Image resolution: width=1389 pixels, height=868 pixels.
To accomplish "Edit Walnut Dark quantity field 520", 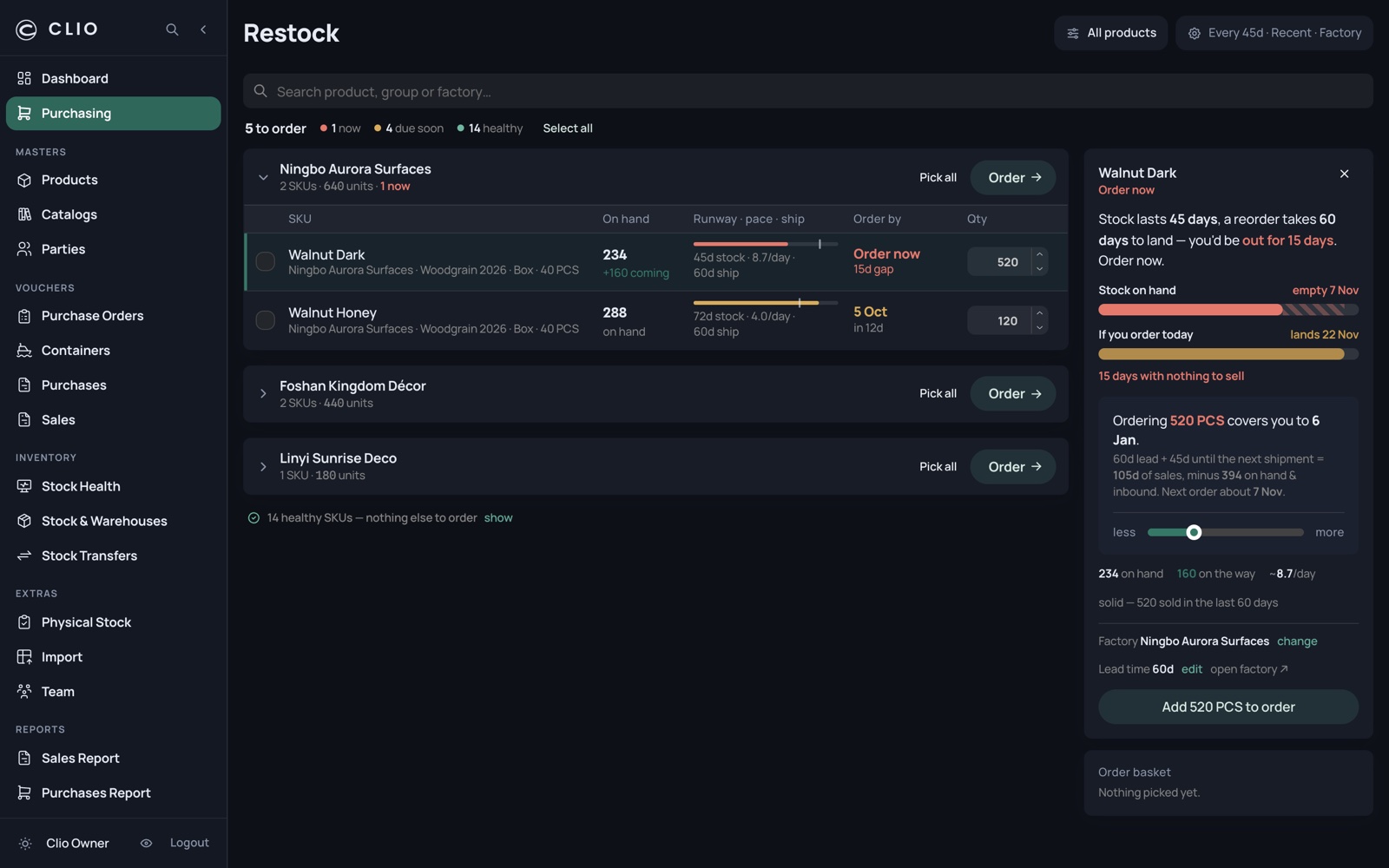I will click(x=998, y=262).
